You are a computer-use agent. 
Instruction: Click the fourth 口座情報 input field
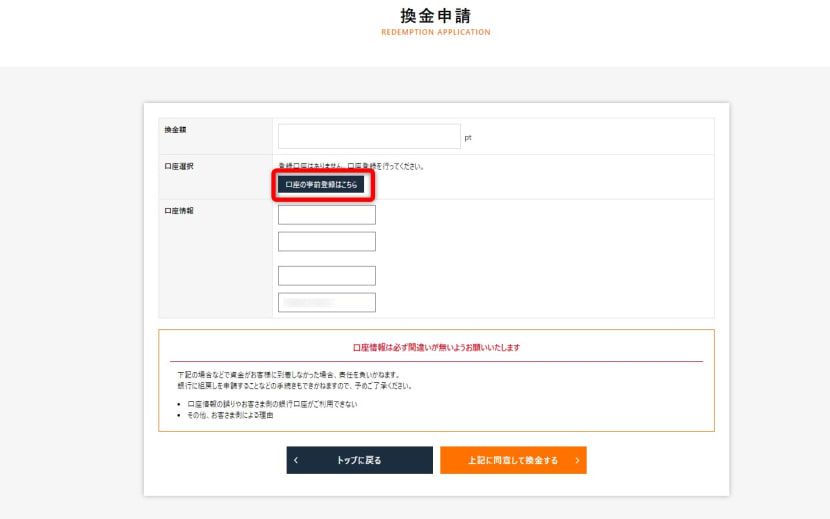327,302
